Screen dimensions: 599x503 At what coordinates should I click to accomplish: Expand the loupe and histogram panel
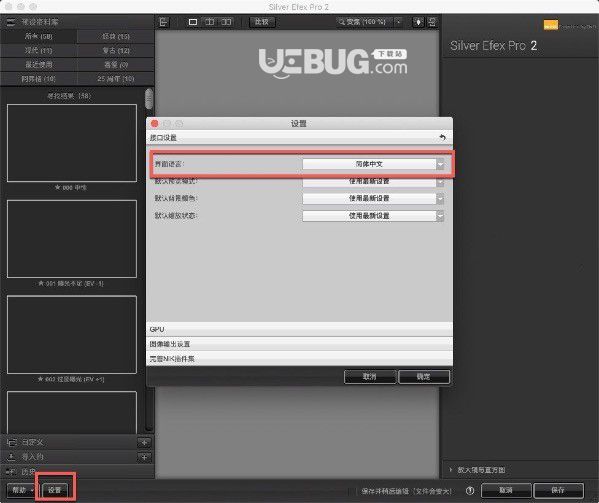481,470
